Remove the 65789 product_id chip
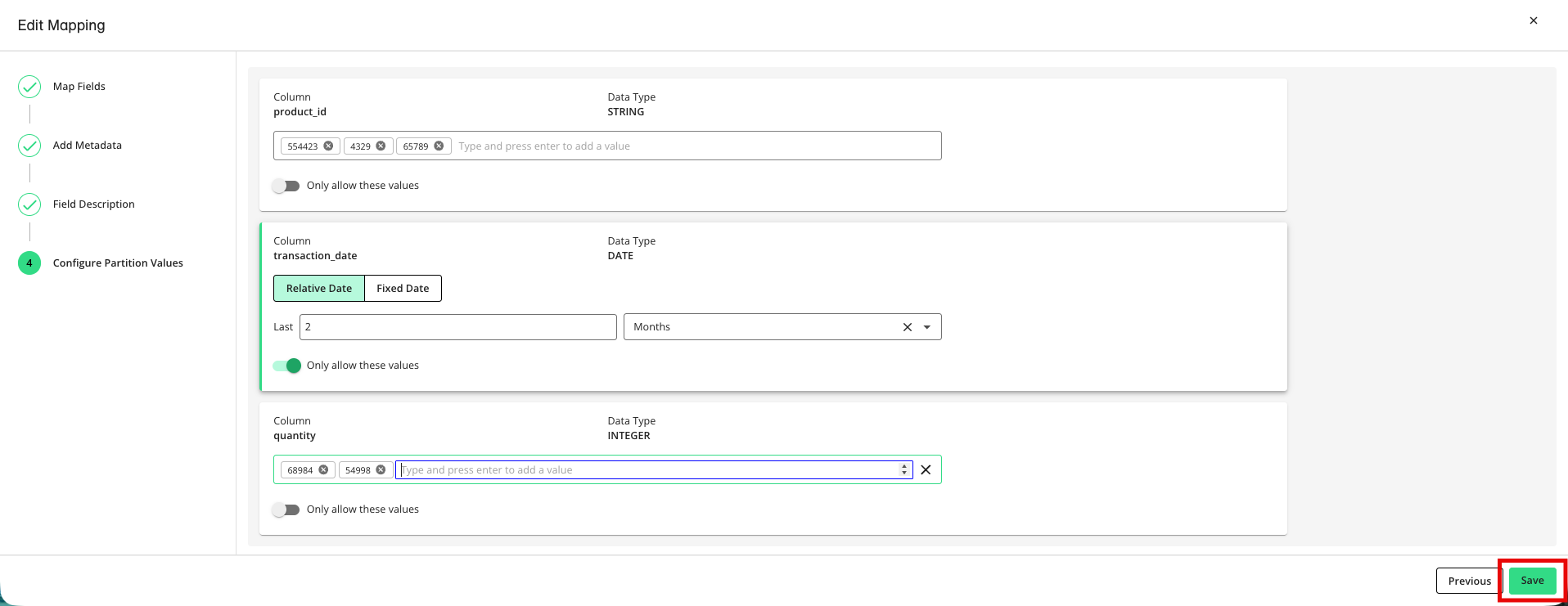Viewport: 1568px width, 606px height. click(439, 146)
